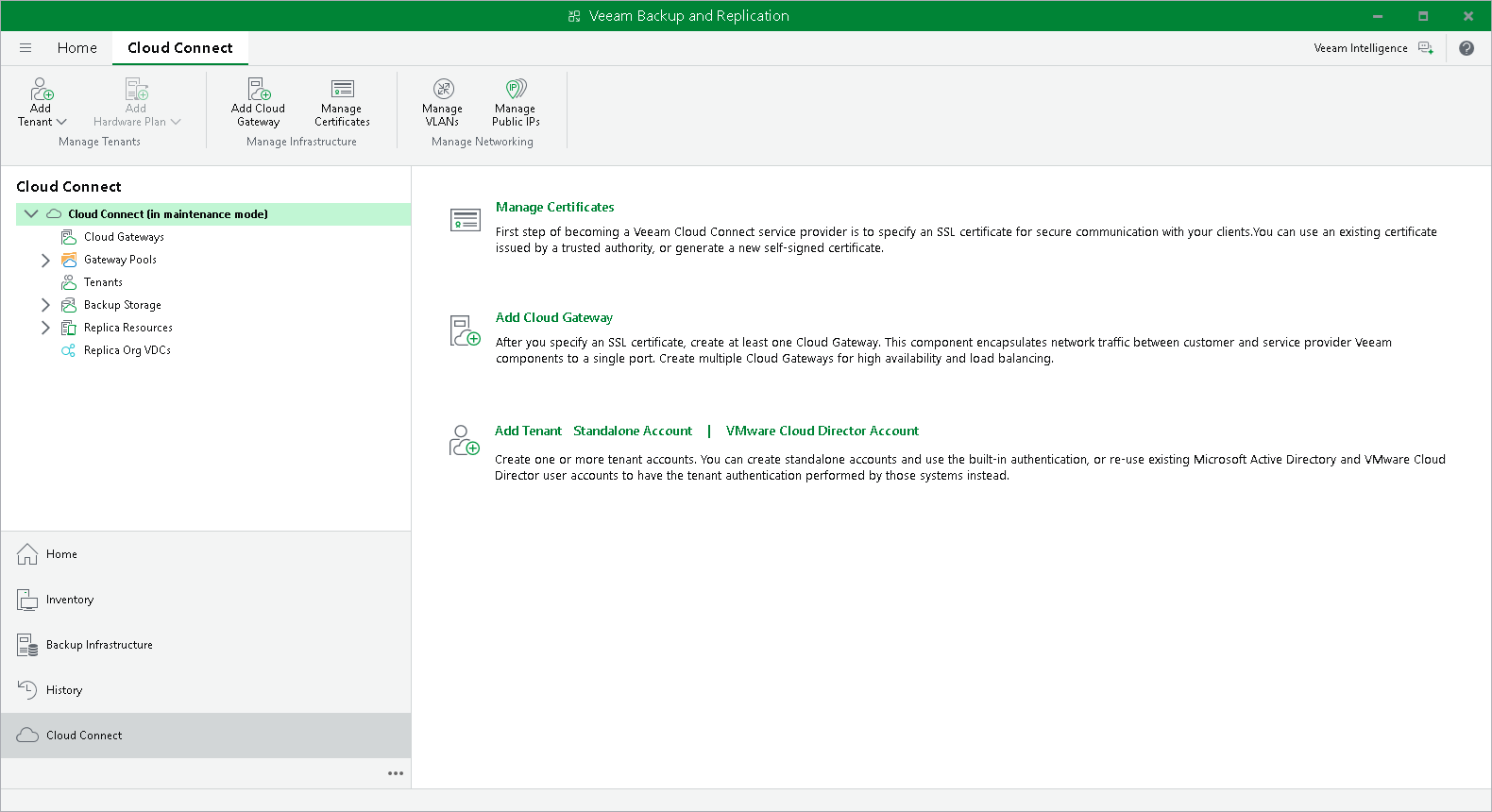Click the add tenant icon in main pane

[x=465, y=441]
